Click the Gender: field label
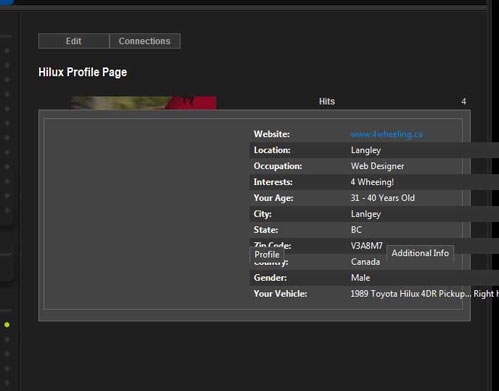499x391 pixels. 270,278
